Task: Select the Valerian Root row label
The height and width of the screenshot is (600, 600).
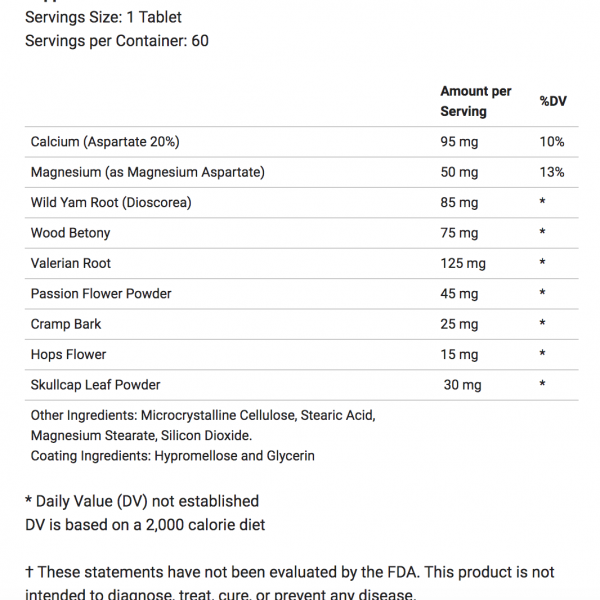Action: [71, 263]
